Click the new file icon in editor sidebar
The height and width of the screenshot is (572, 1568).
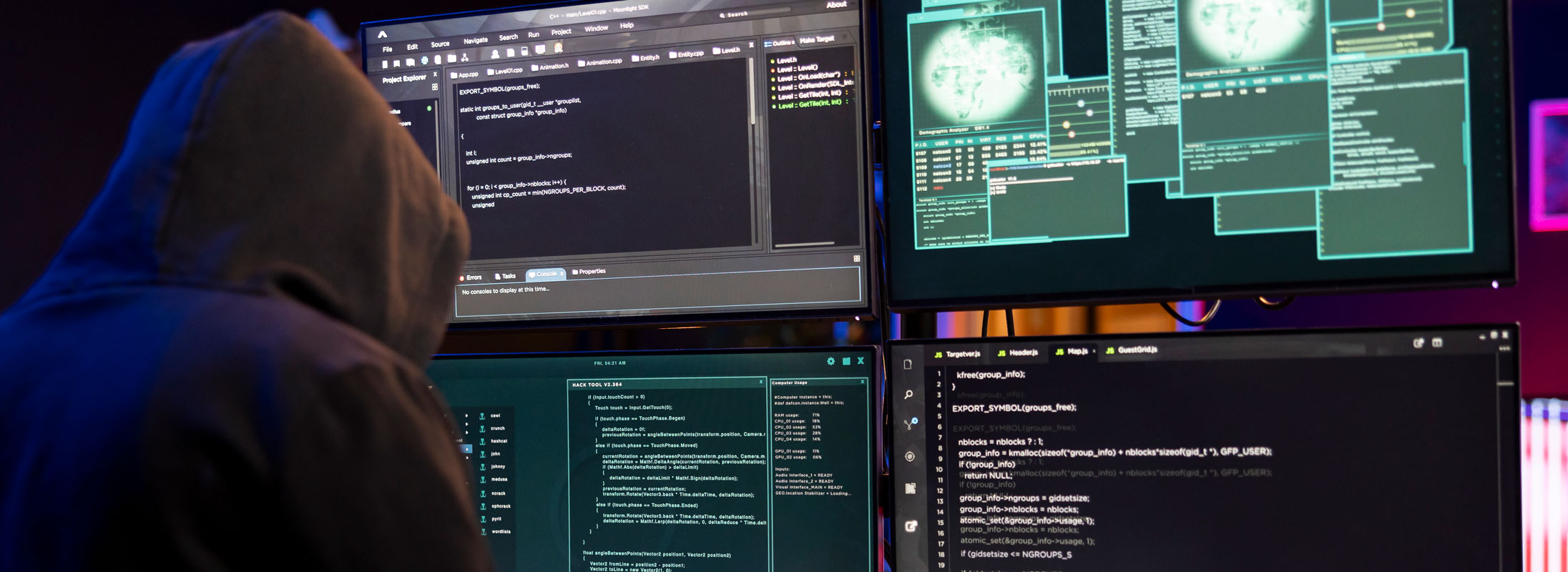(908, 365)
